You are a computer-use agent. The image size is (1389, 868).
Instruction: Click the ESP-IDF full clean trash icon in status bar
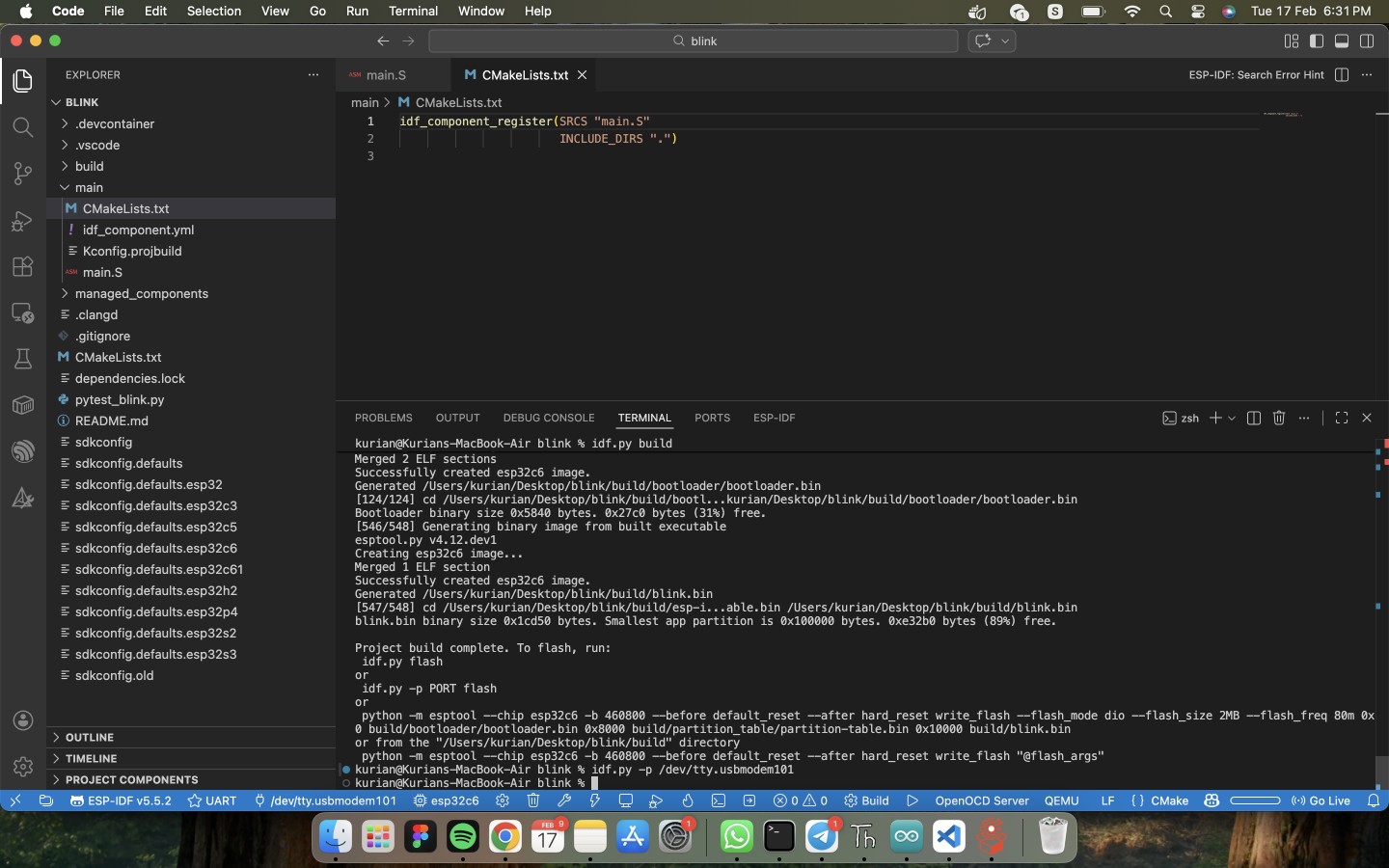tap(533, 800)
